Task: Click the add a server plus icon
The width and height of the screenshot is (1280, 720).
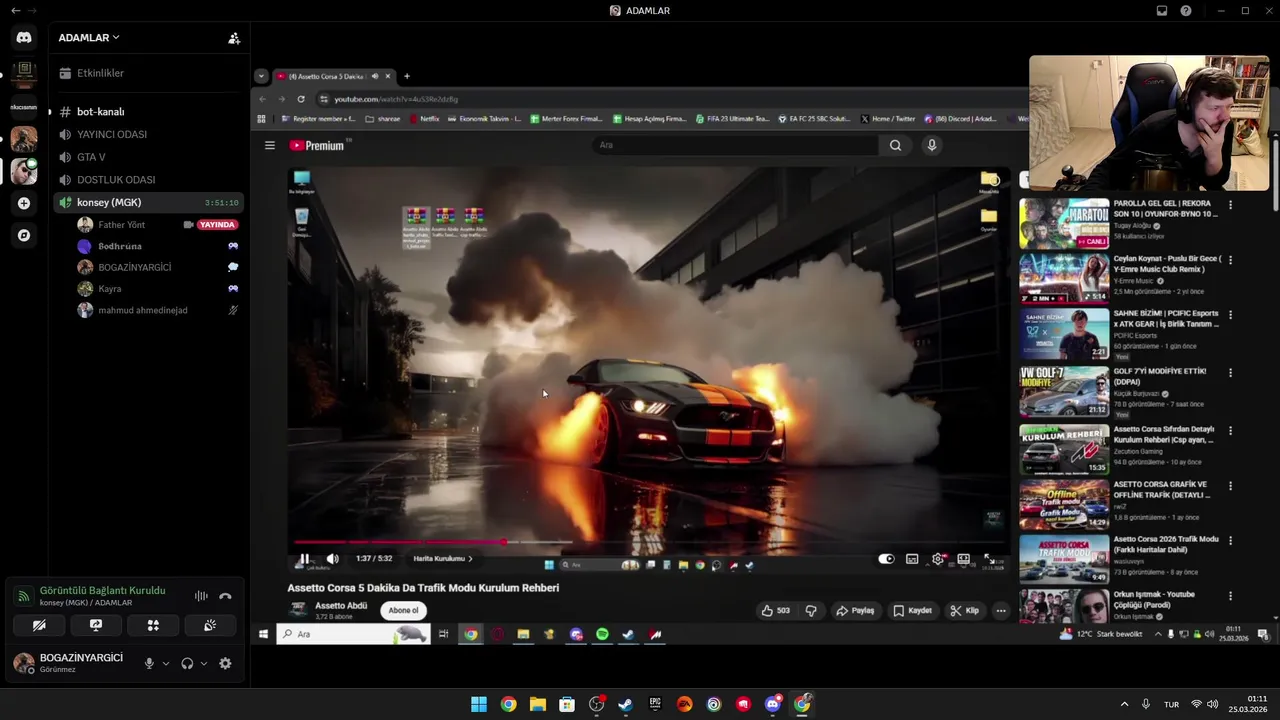Action: pyautogui.click(x=24, y=203)
